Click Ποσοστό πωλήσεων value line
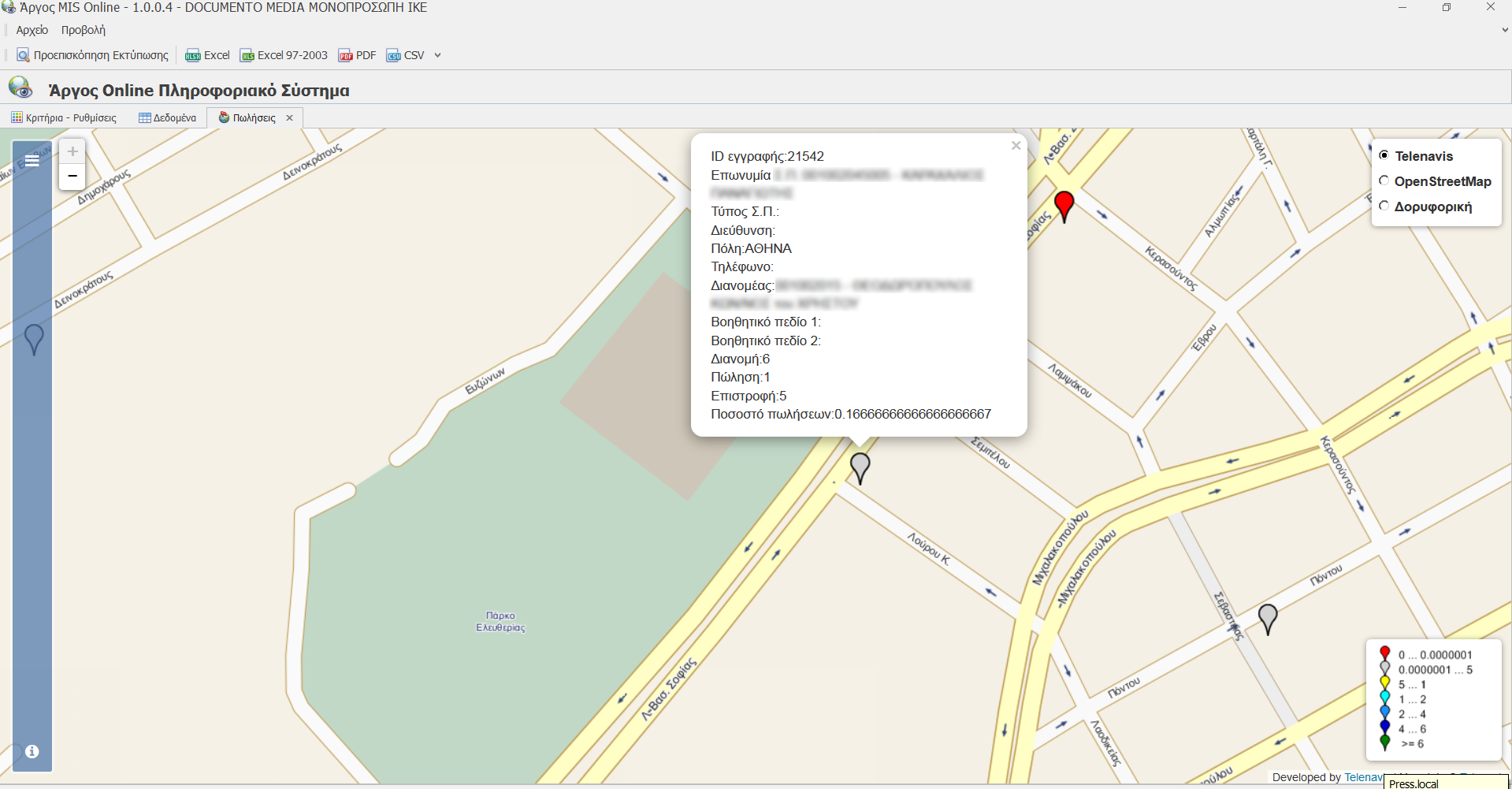1512x789 pixels. 851,414
